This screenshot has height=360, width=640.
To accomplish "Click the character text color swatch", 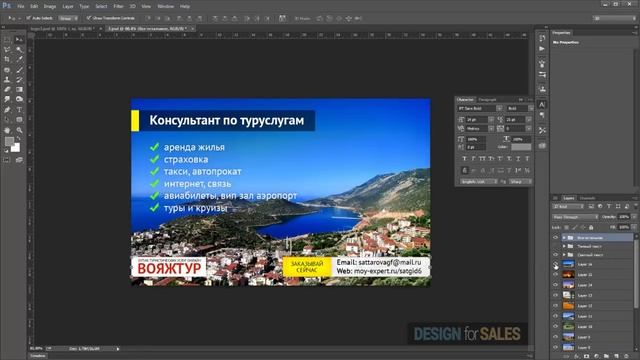I will 521,147.
